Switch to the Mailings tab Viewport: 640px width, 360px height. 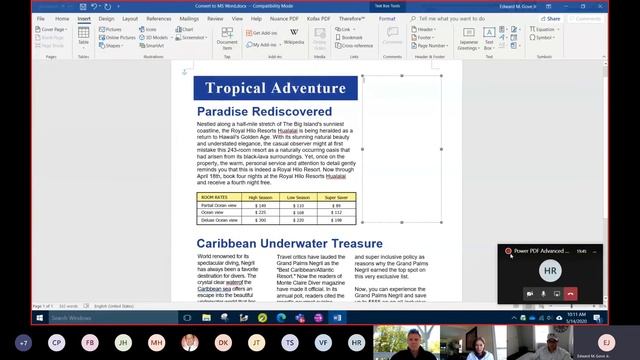189,19
